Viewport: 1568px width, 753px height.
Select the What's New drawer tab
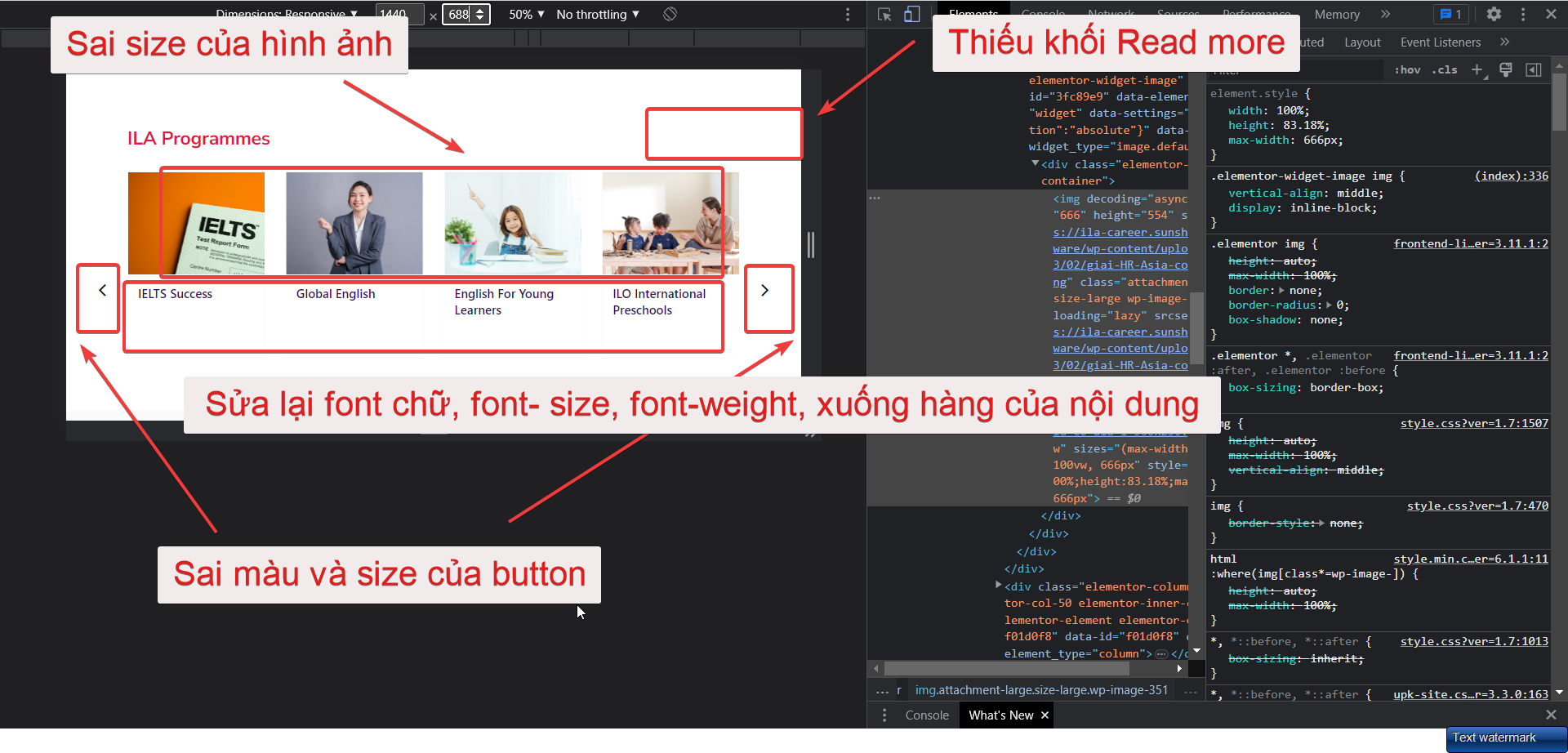1001,715
